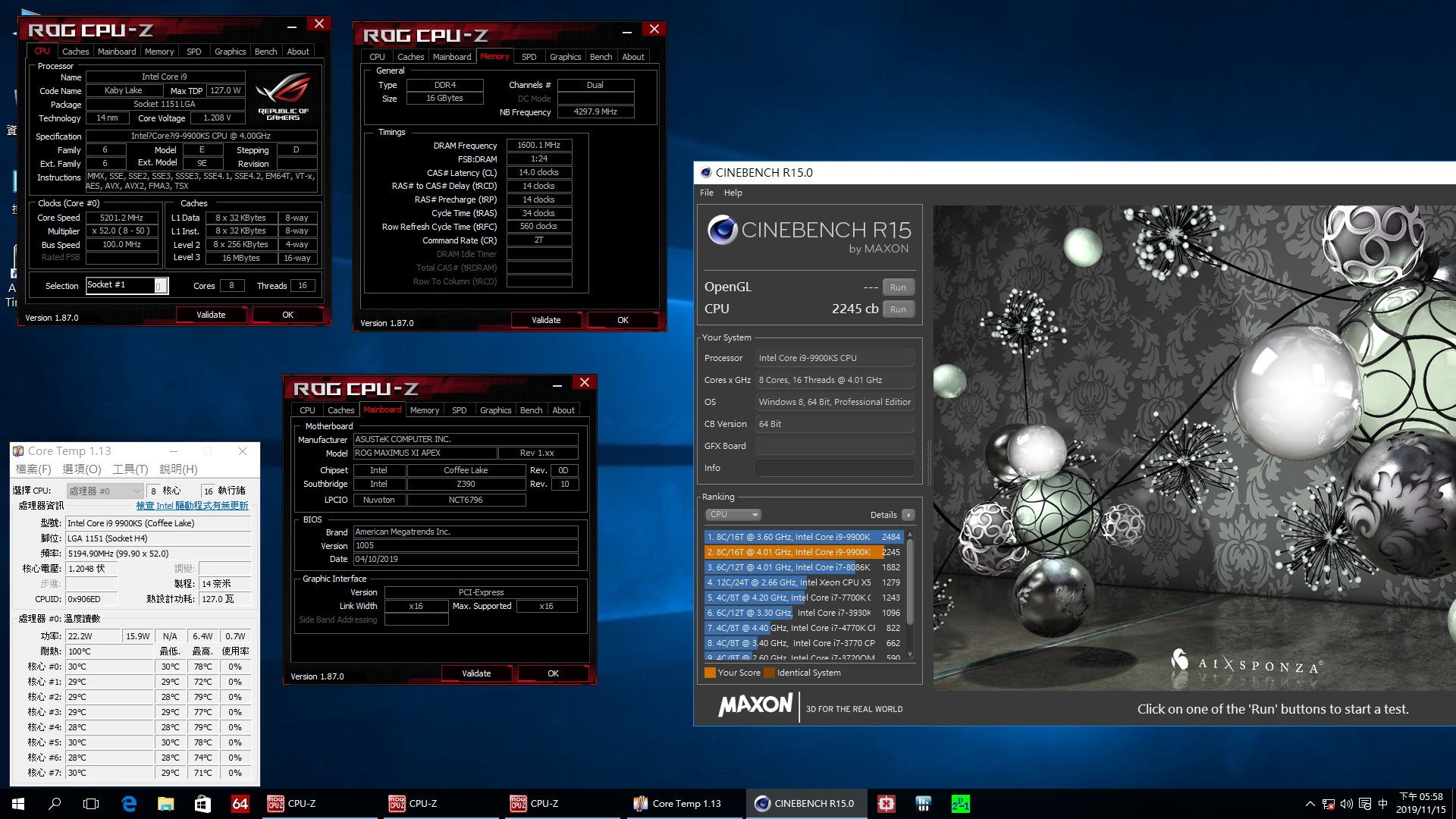
Task: Open Task View on taskbar
Action: [91, 804]
